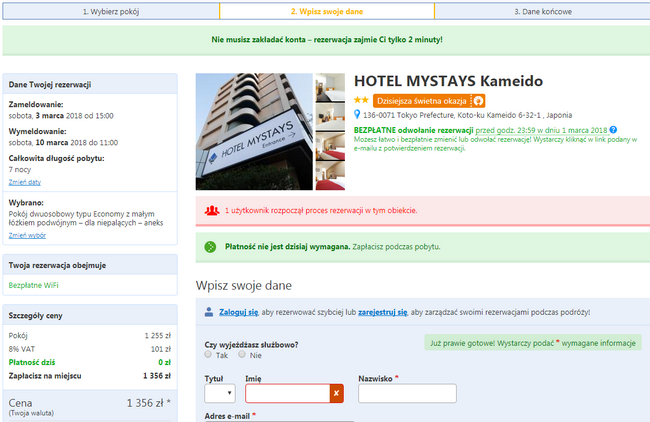Clear the Imię field with the X icon
The width and height of the screenshot is (650, 422).
click(336, 393)
